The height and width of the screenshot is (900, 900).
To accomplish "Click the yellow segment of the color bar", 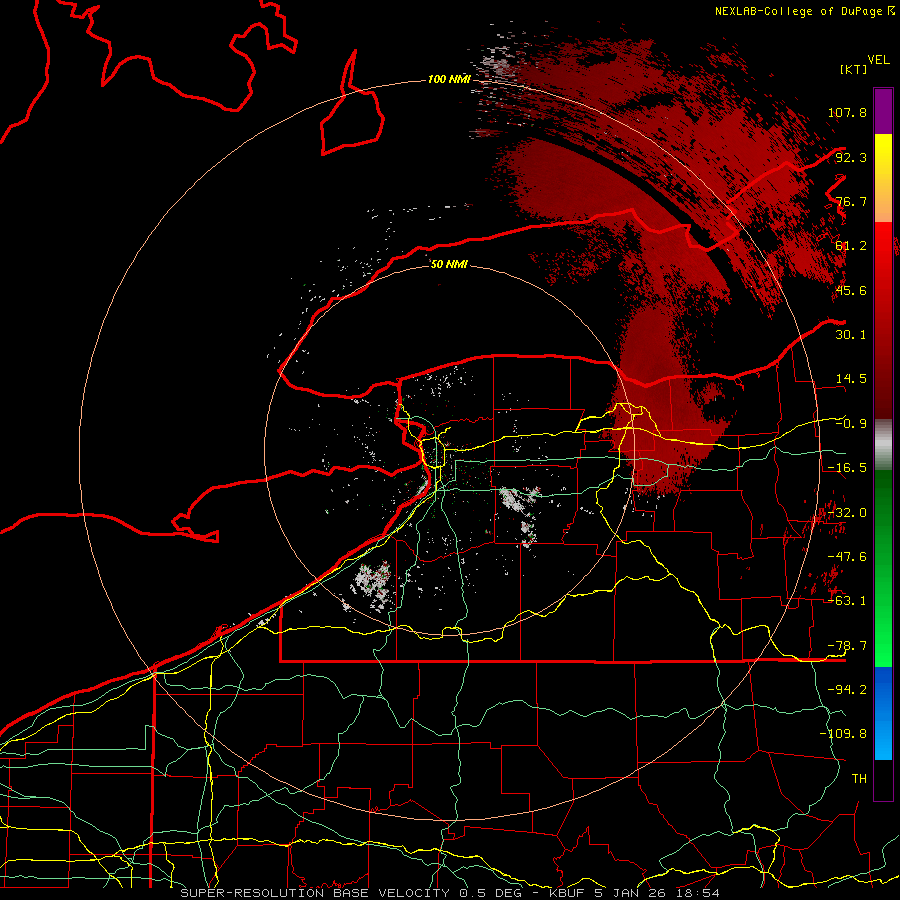I will pyautogui.click(x=883, y=178).
